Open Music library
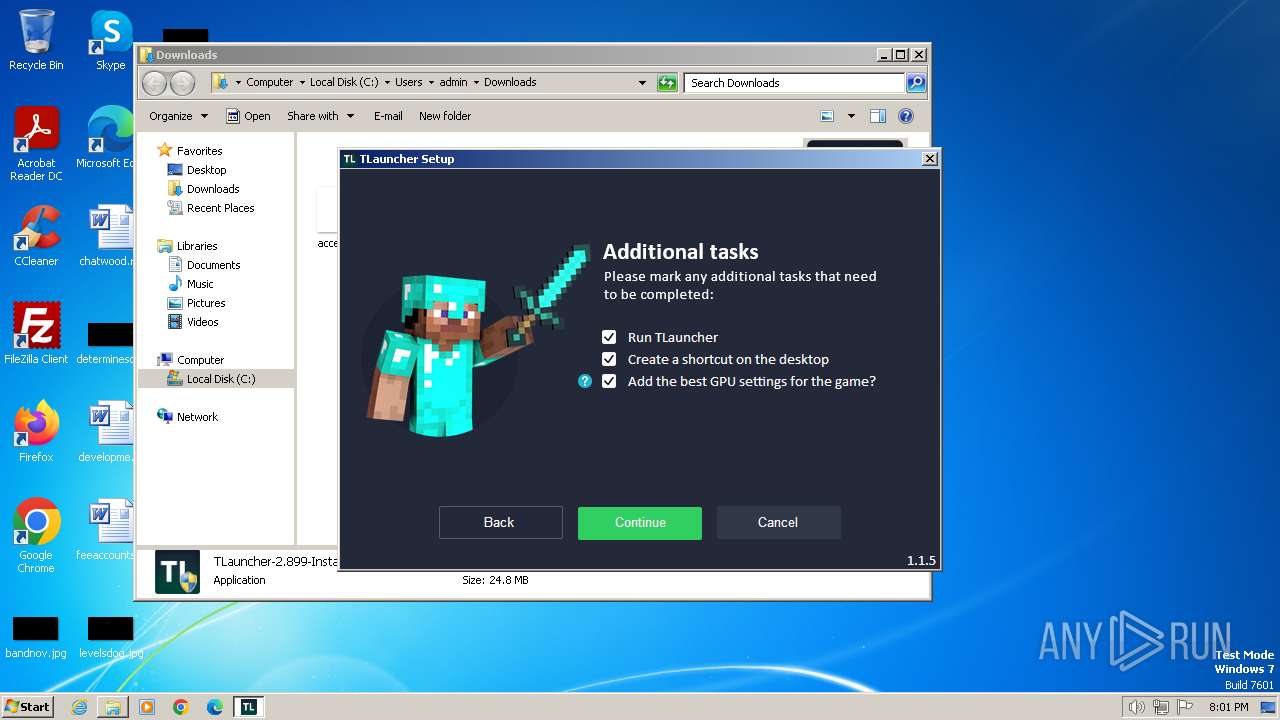The image size is (1280, 720). (200, 284)
